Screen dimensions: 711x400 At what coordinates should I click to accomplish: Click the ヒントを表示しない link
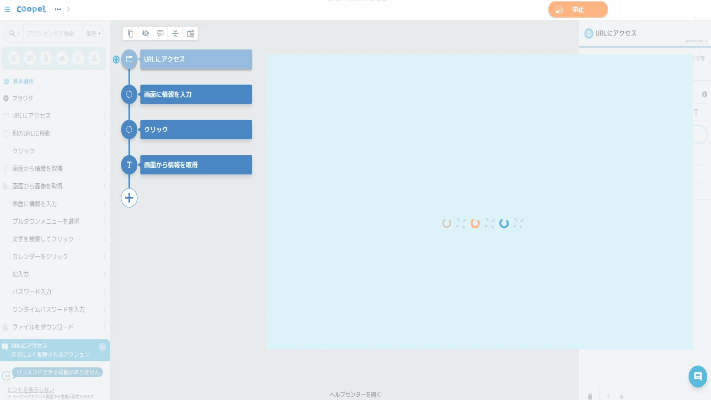[x=31, y=390]
